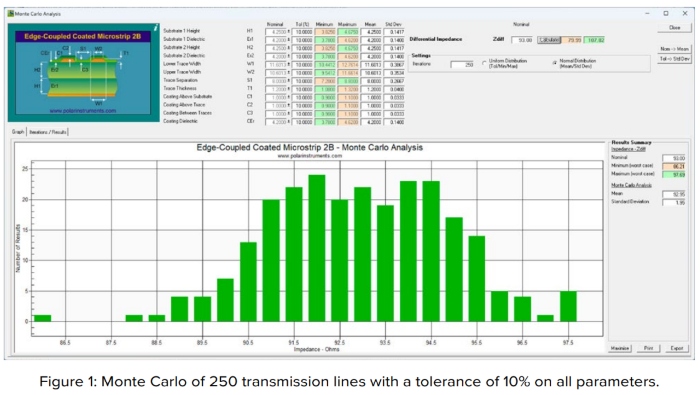Click the tallest histogram bar
The height and width of the screenshot is (395, 700).
[x=317, y=248]
